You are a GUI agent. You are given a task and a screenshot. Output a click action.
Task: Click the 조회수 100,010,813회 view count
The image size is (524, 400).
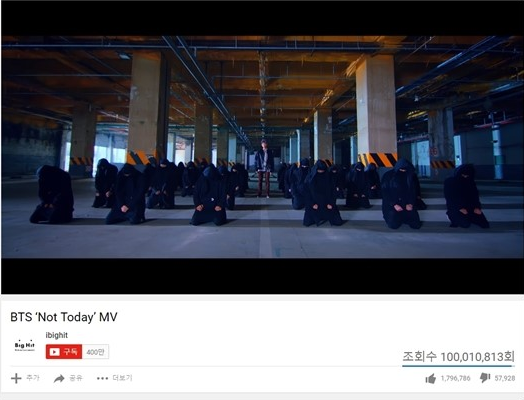point(458,356)
